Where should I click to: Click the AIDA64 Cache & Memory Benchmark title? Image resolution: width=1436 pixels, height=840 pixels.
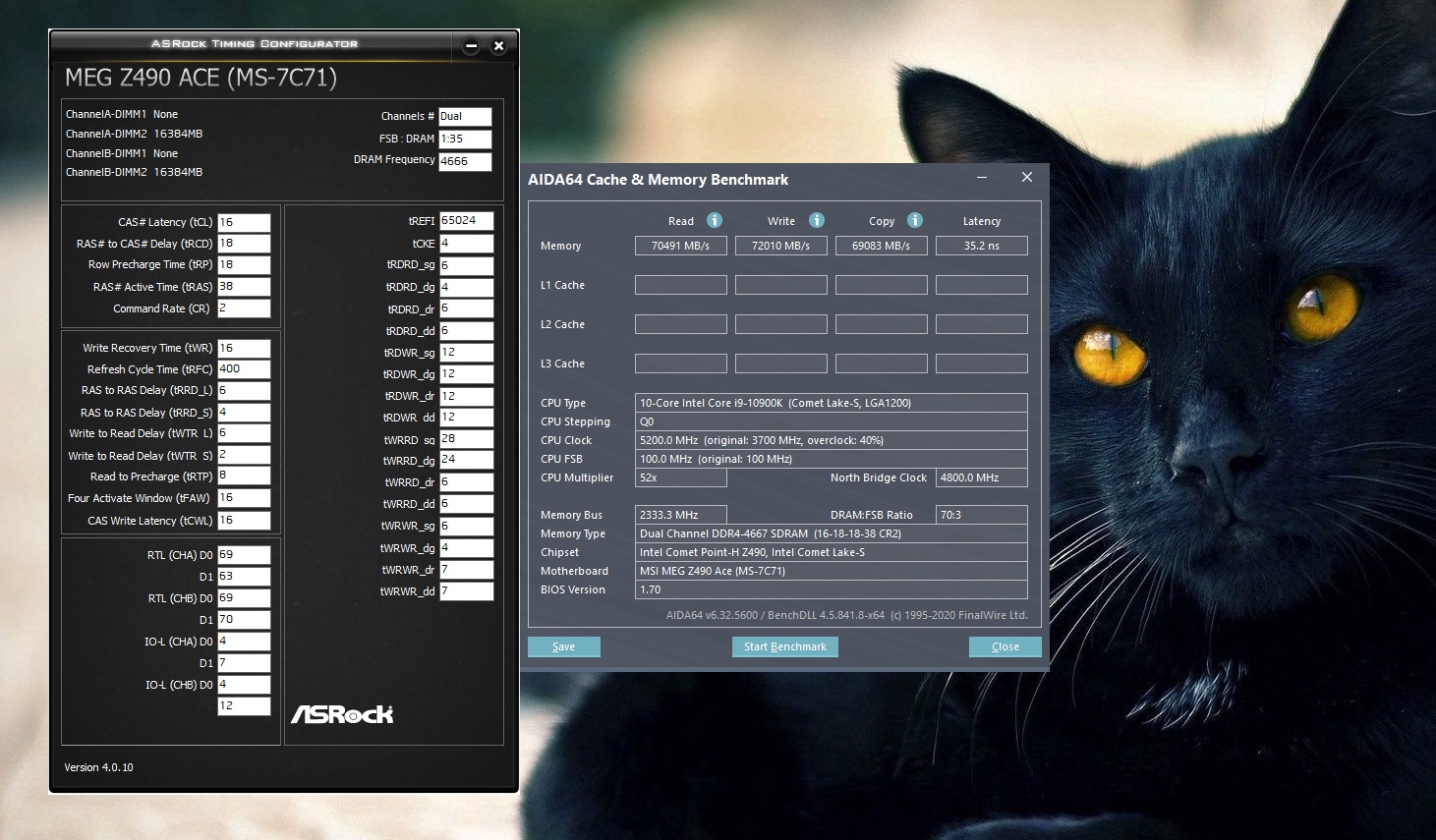pyautogui.click(x=658, y=180)
